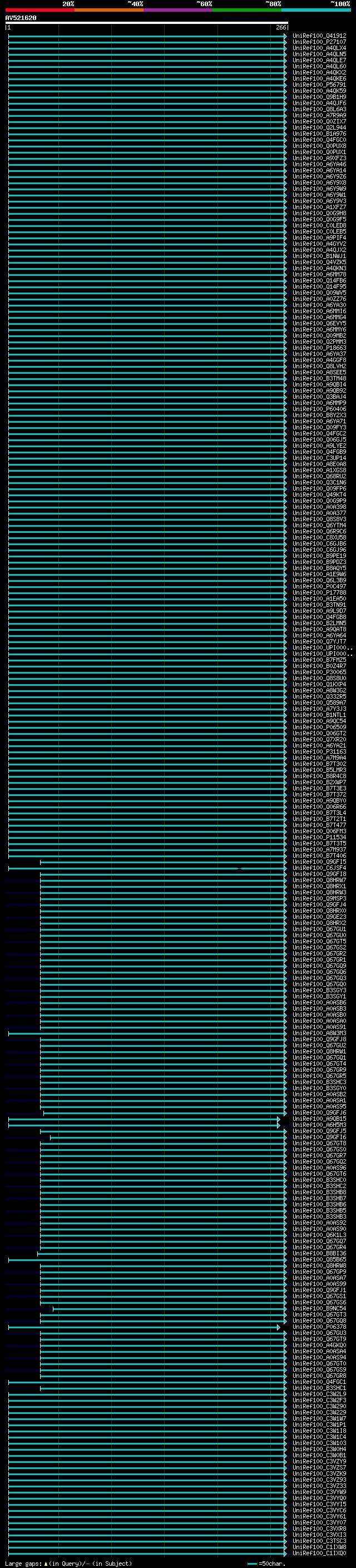Click the cyan ~100% legend segment
The height and width of the screenshot is (1568, 356).
(x=315, y=10)
